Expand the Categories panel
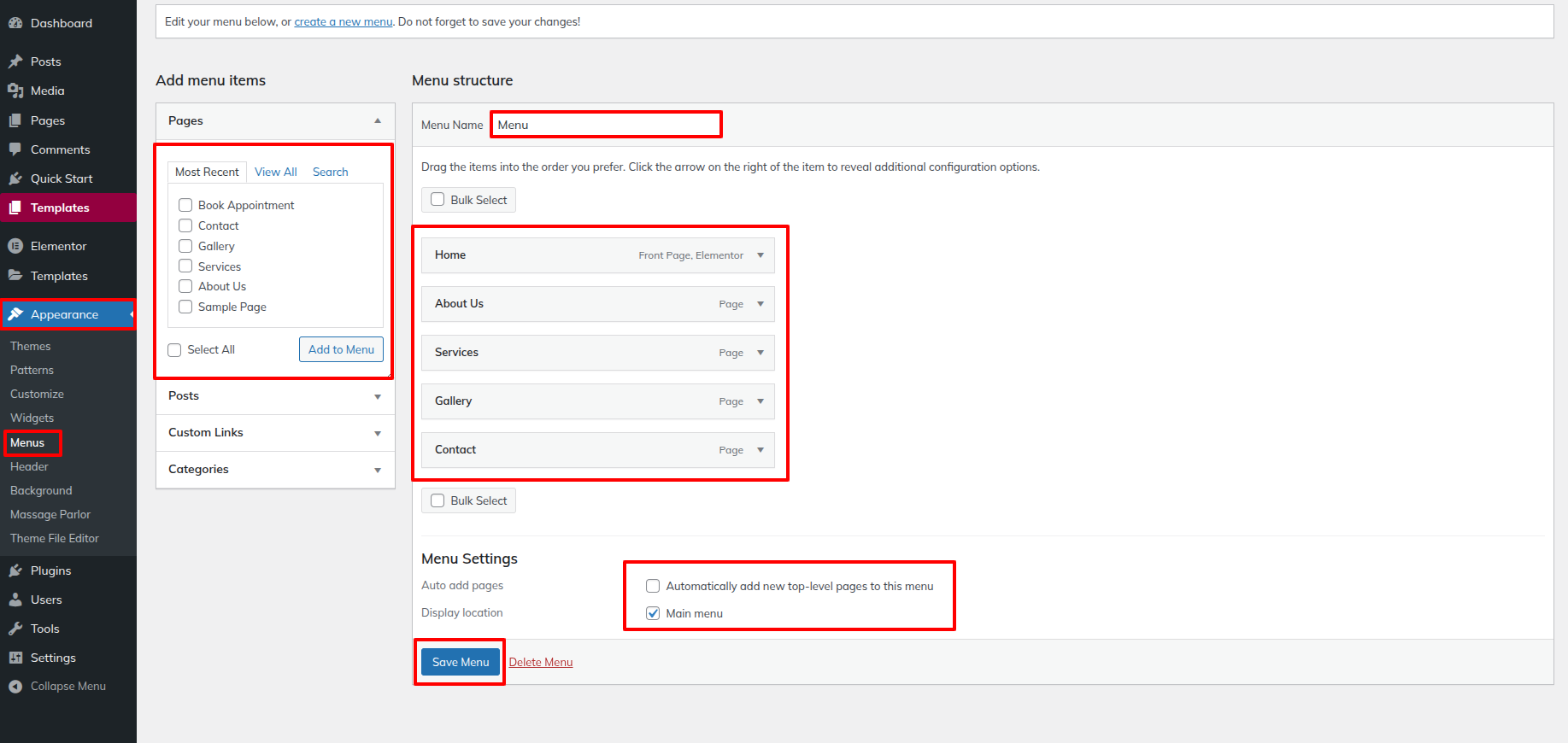 [377, 470]
